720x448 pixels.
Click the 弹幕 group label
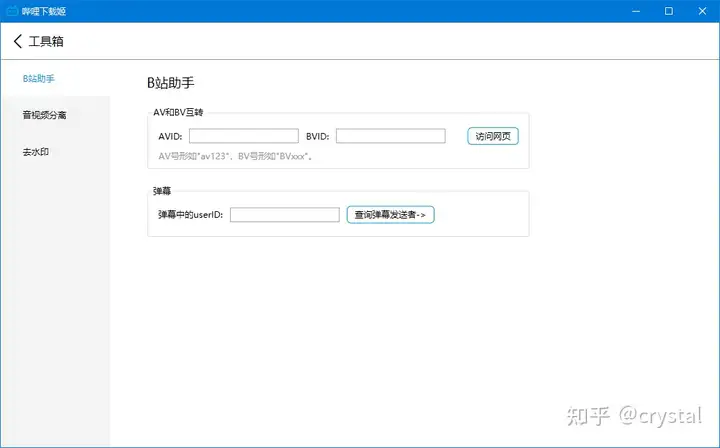tap(162, 191)
